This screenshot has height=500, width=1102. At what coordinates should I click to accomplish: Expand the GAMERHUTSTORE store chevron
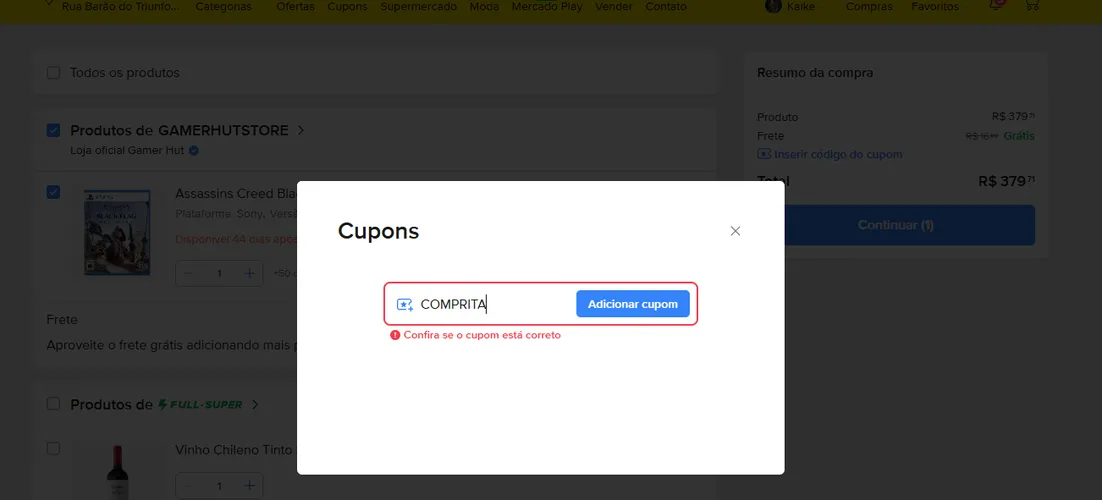pyautogui.click(x=301, y=130)
